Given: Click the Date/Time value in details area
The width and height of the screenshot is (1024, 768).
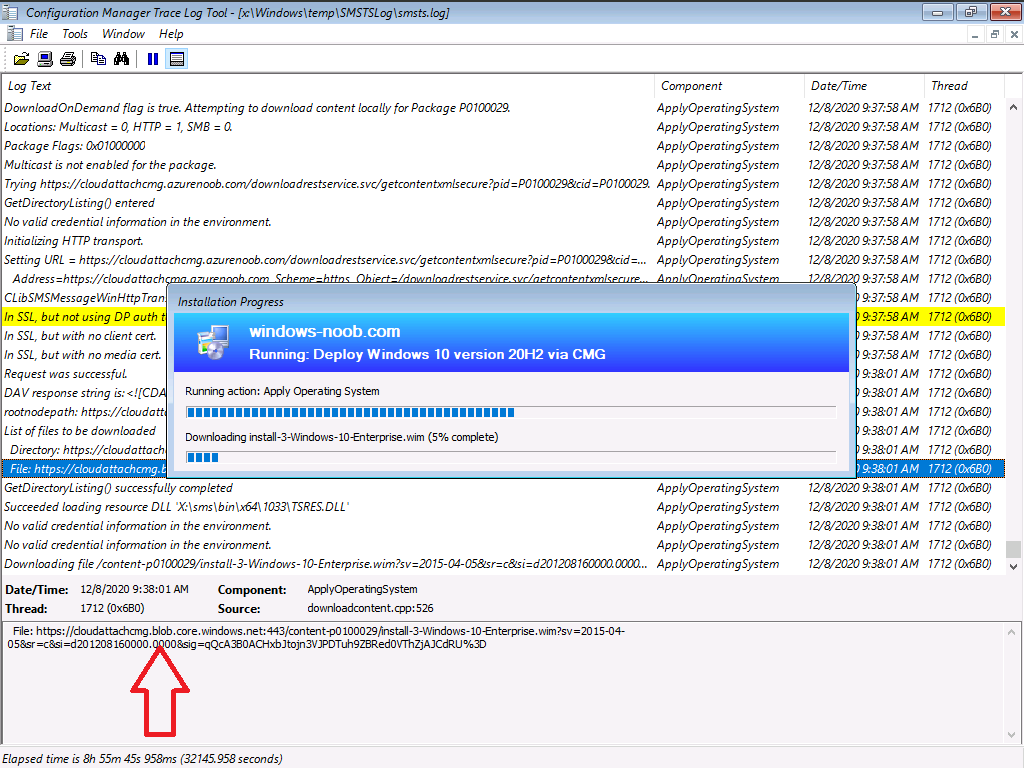Looking at the screenshot, I should coord(135,589).
